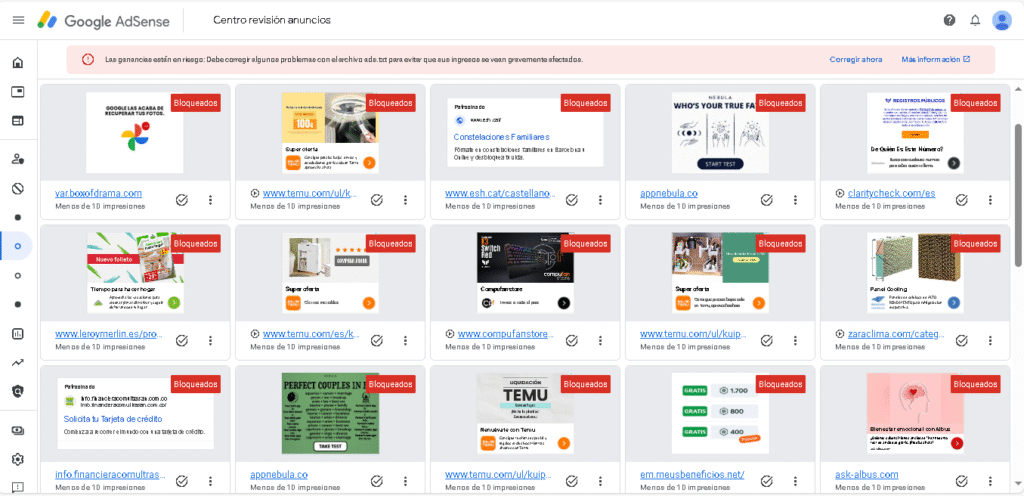The width and height of the screenshot is (1024, 496).
Task: Toggle reviewed checkmark on leroymerlin.es ad
Action: [x=182, y=340]
